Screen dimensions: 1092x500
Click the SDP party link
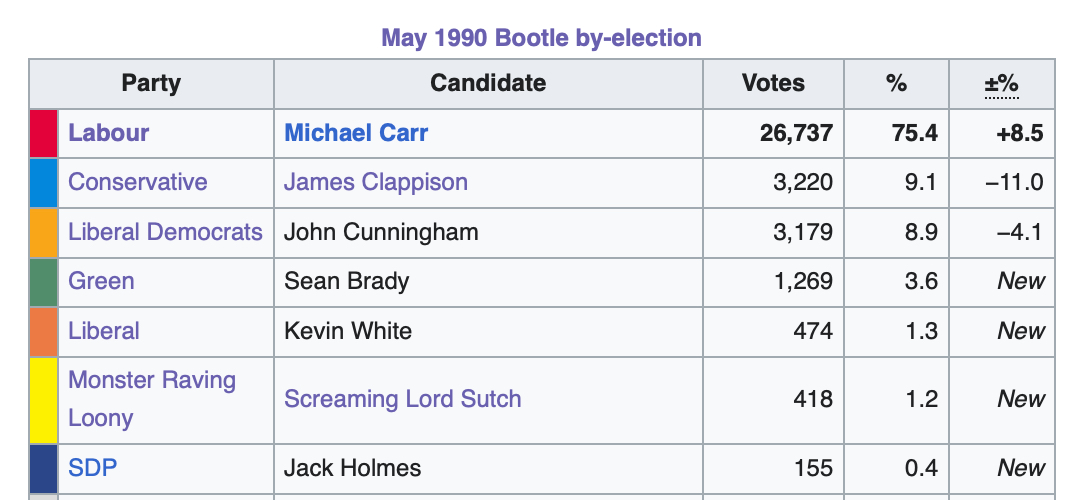[92, 467]
